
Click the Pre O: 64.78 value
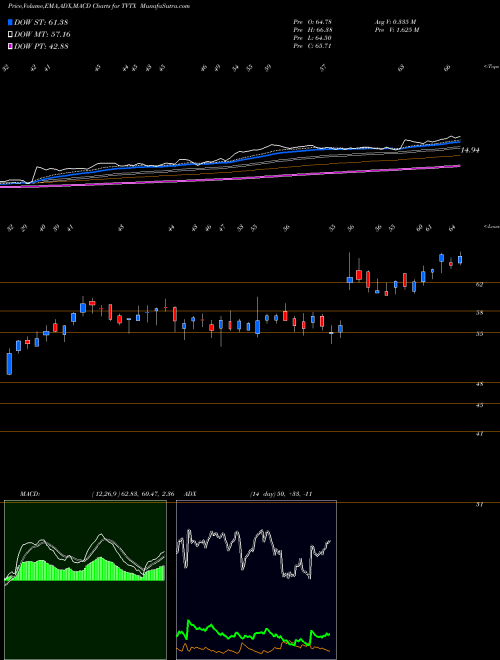[313, 22]
